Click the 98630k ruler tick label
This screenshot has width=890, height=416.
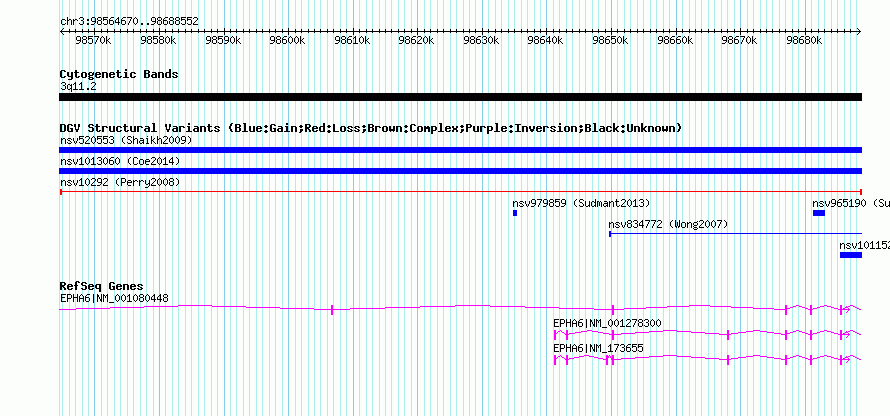coord(481,41)
